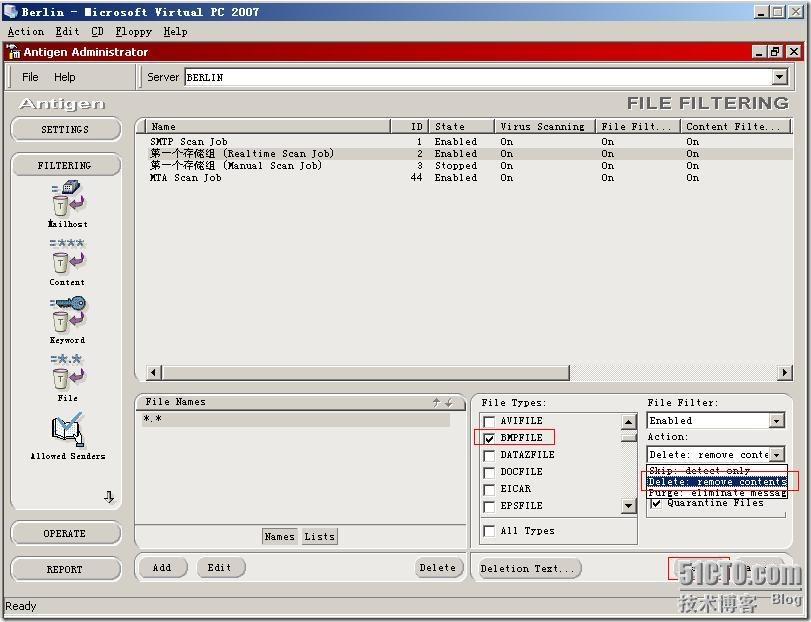The image size is (811, 622).
Task: Click the REPORT button
Action: (x=66, y=569)
